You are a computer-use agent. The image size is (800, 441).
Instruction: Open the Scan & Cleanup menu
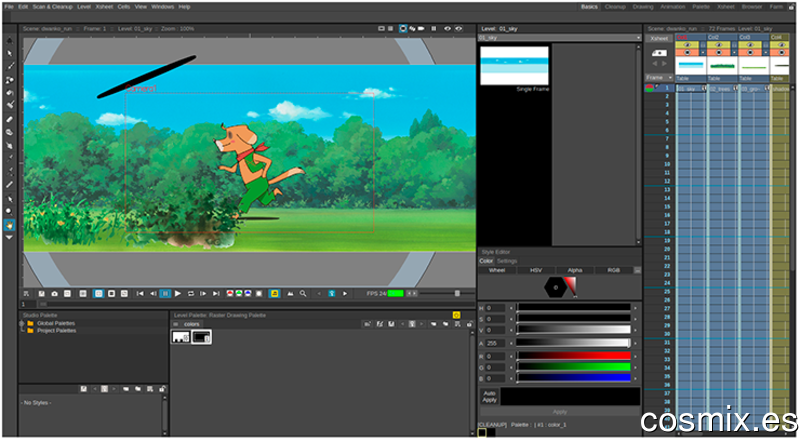coord(53,7)
